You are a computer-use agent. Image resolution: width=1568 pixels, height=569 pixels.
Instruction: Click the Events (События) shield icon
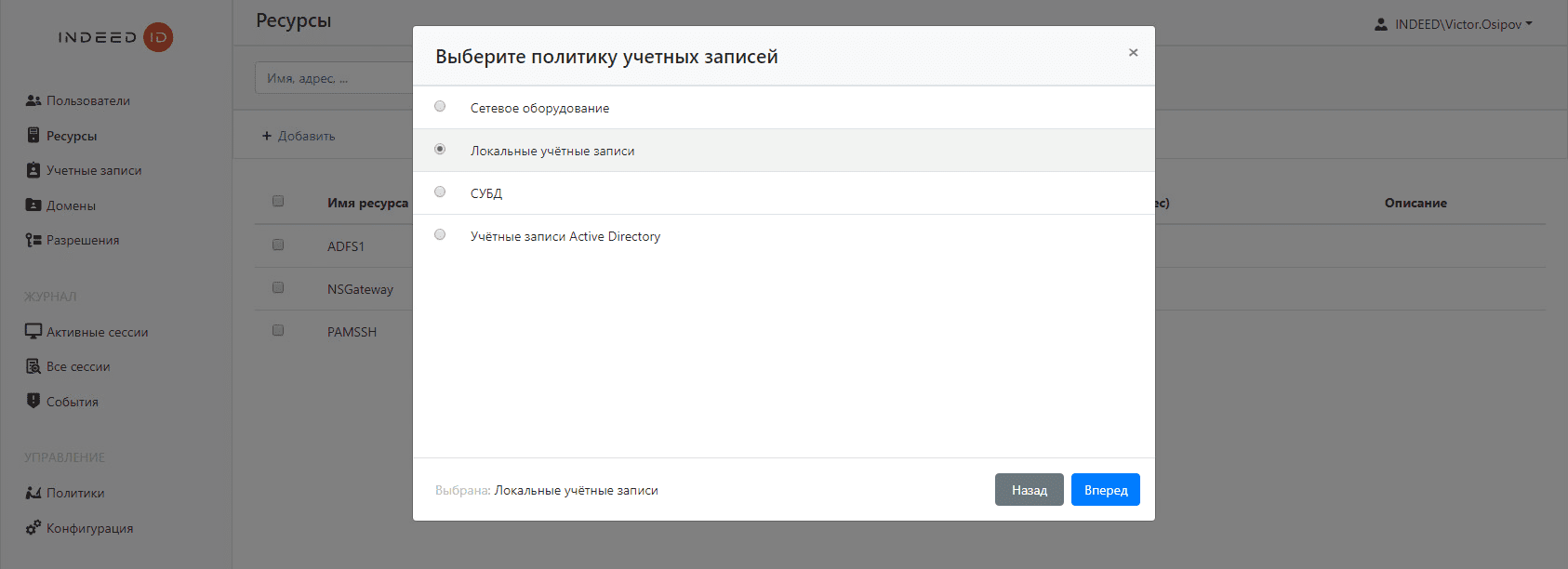[33, 402]
